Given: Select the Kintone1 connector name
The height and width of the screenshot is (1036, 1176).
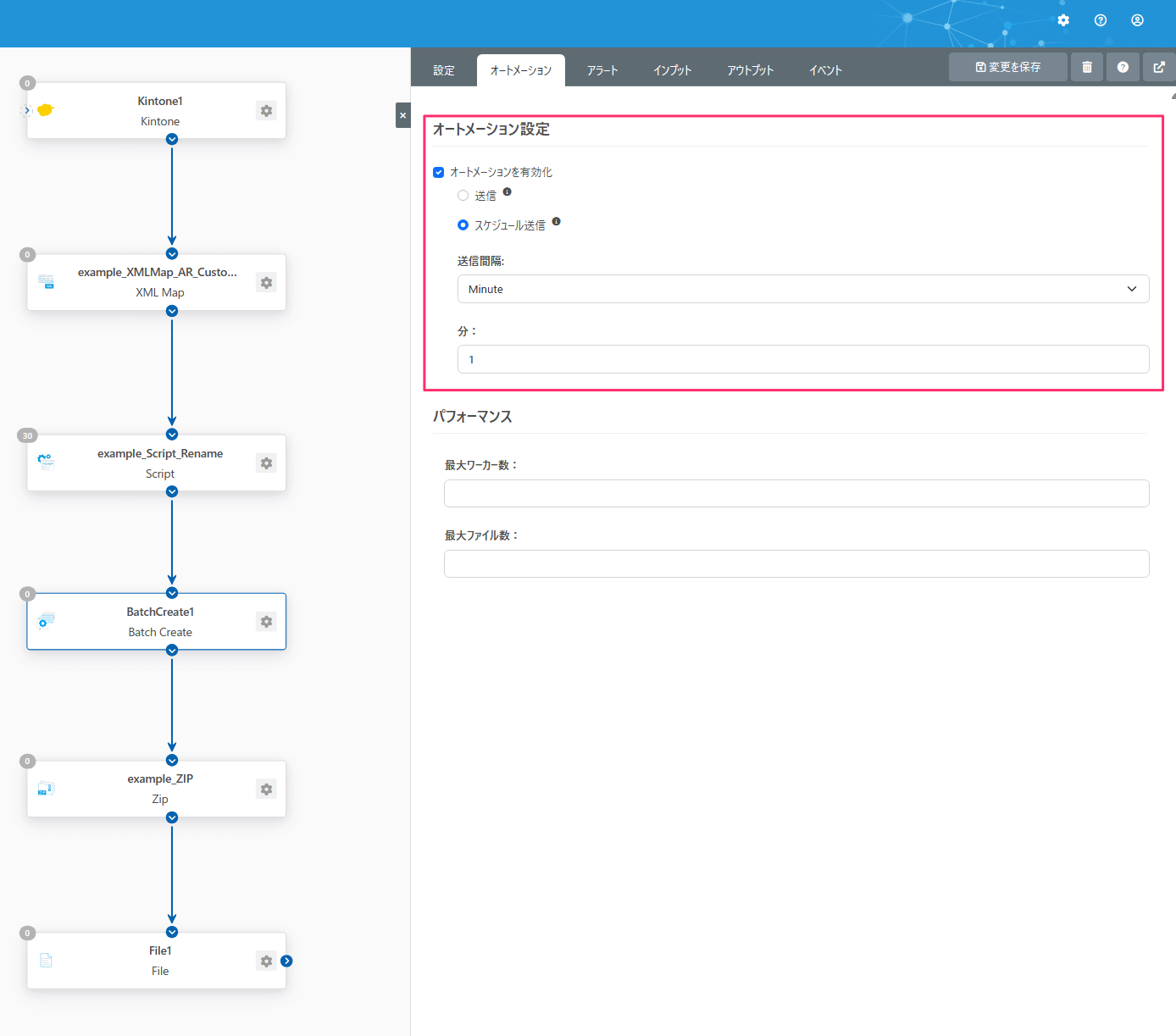Looking at the screenshot, I should pos(160,101).
